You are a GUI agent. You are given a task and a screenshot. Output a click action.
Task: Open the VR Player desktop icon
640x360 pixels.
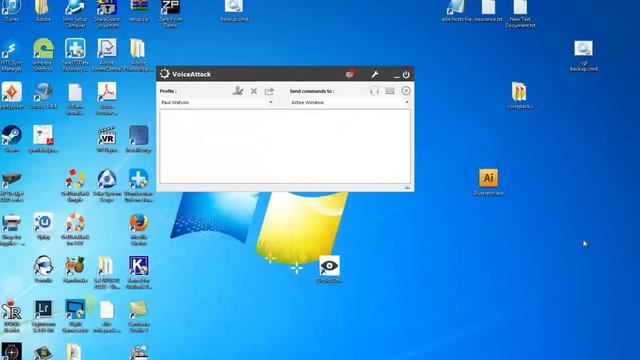click(x=107, y=139)
